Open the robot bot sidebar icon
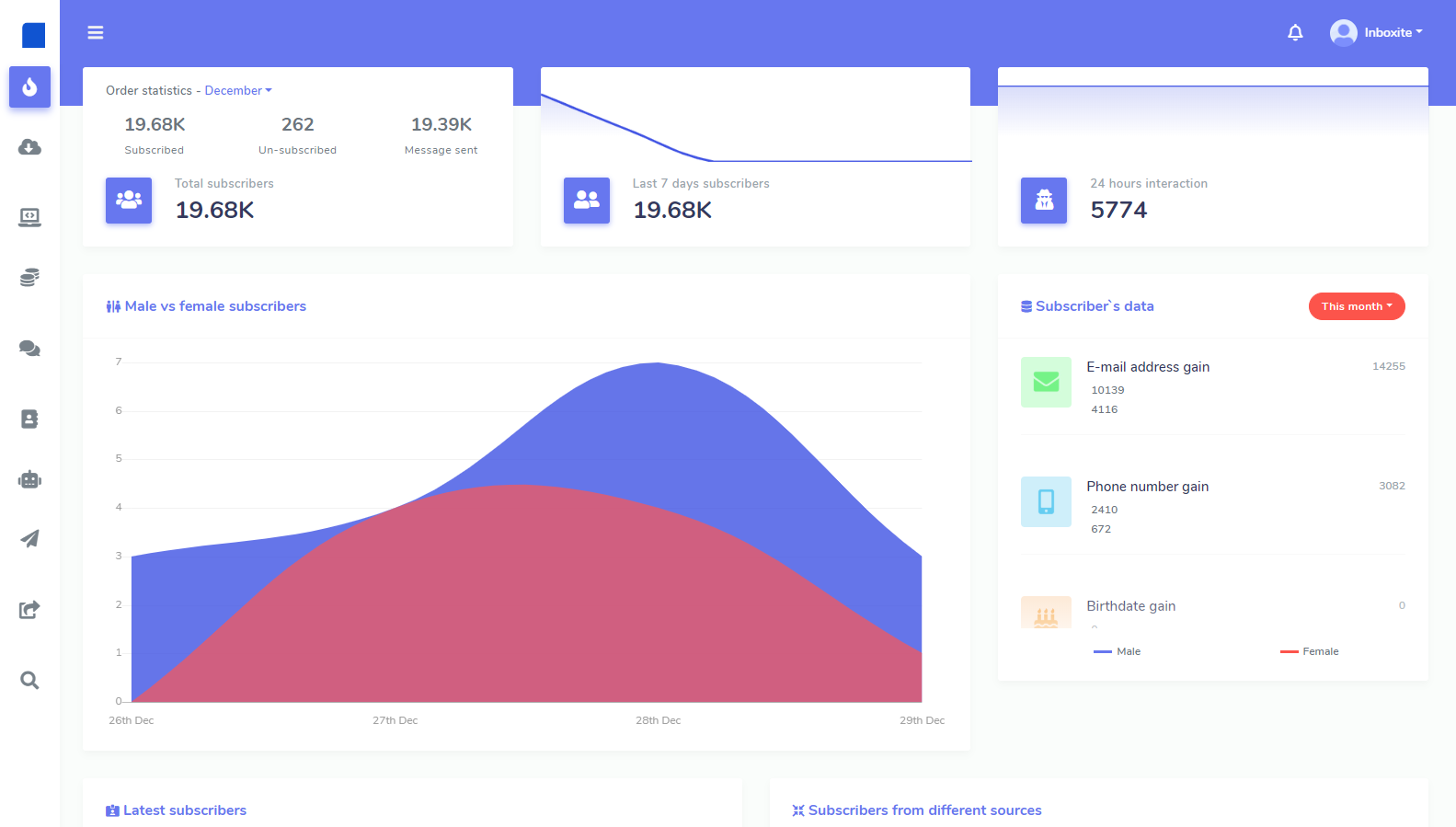 tap(29, 479)
